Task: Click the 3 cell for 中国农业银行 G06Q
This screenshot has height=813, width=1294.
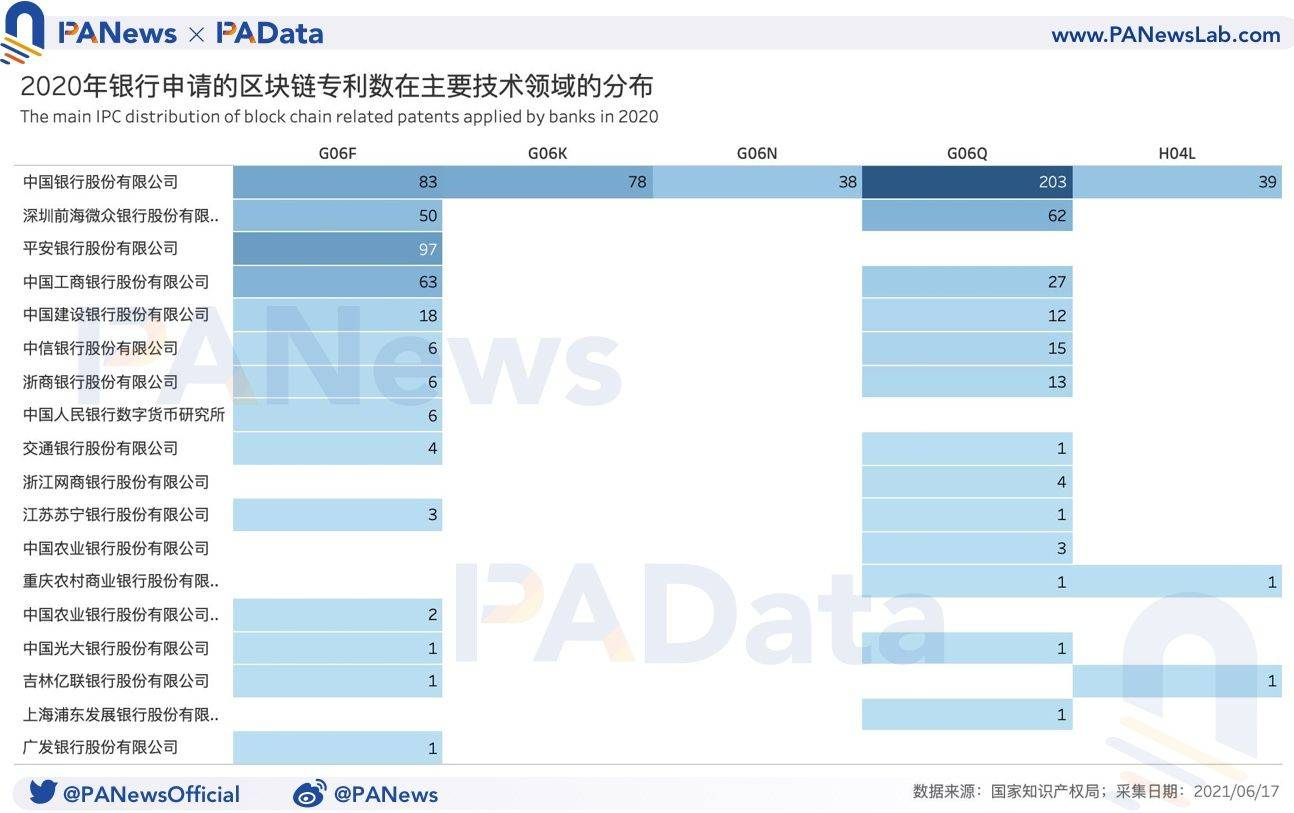Action: (x=967, y=548)
